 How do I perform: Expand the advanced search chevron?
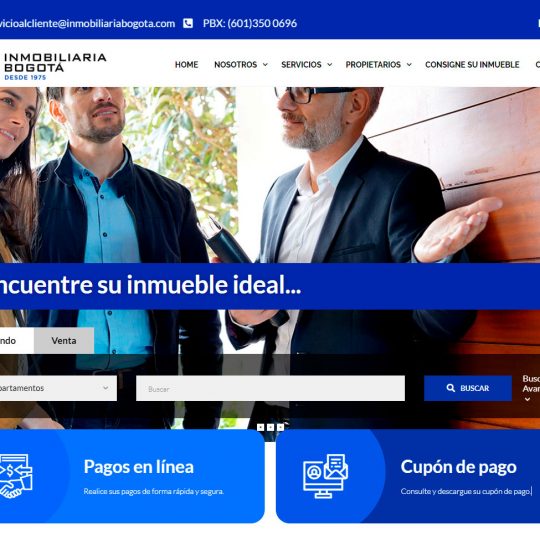[x=527, y=399]
